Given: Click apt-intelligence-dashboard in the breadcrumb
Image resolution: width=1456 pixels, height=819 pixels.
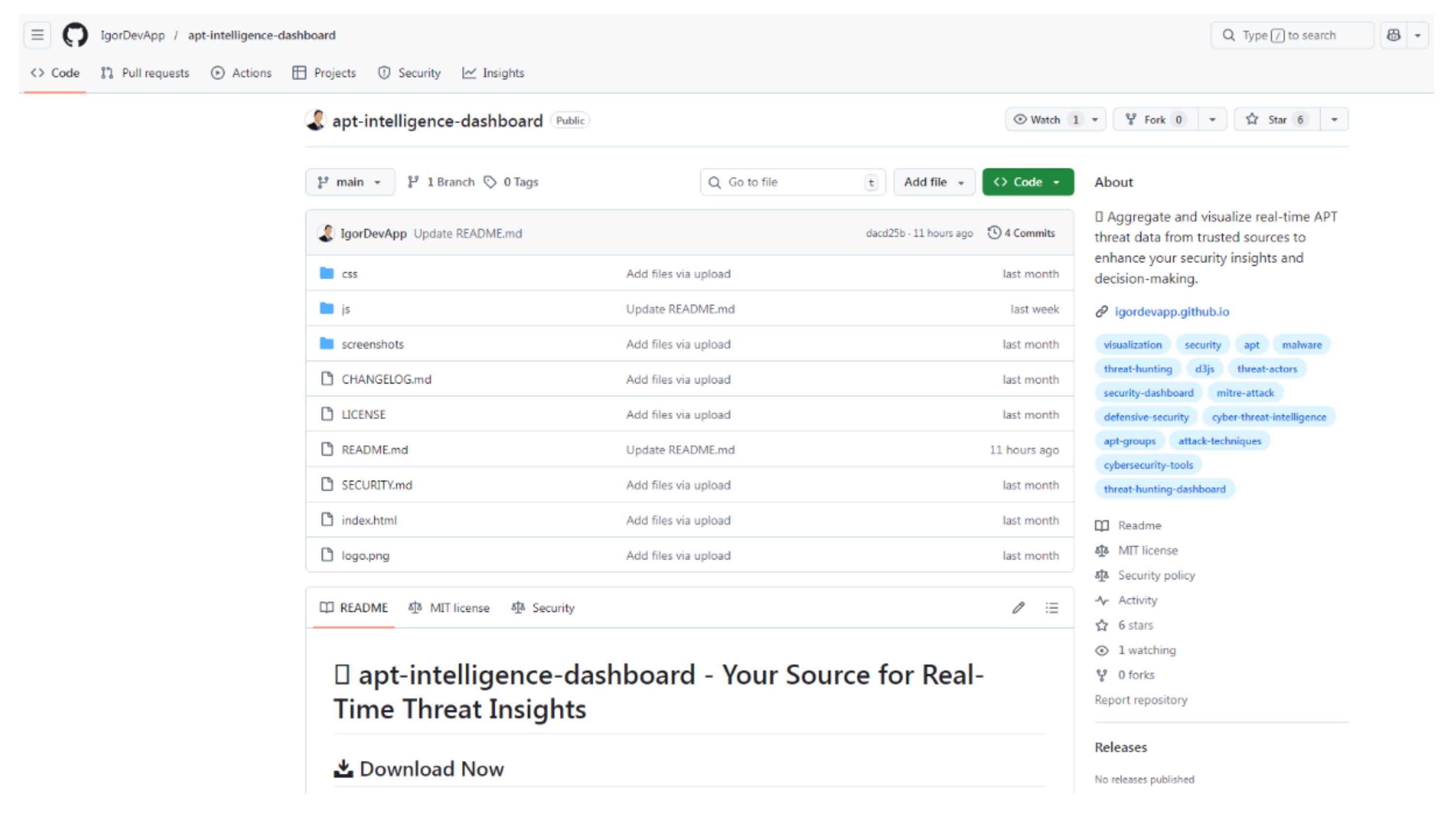Looking at the screenshot, I should tap(262, 35).
